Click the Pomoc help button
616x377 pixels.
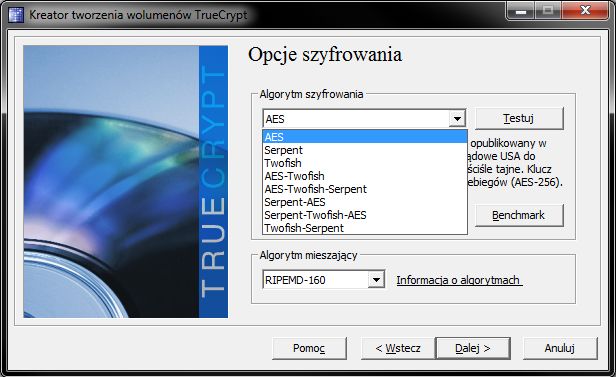pyautogui.click(x=309, y=348)
